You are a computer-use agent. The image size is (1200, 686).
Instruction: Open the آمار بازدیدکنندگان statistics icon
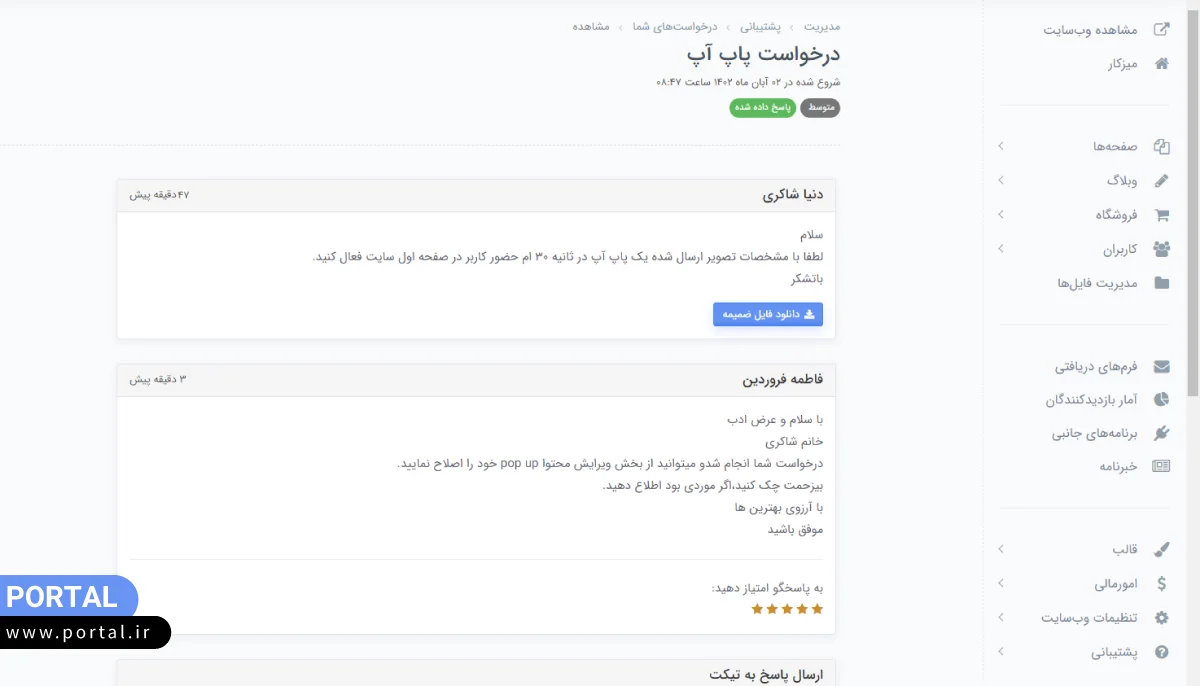coord(1161,400)
